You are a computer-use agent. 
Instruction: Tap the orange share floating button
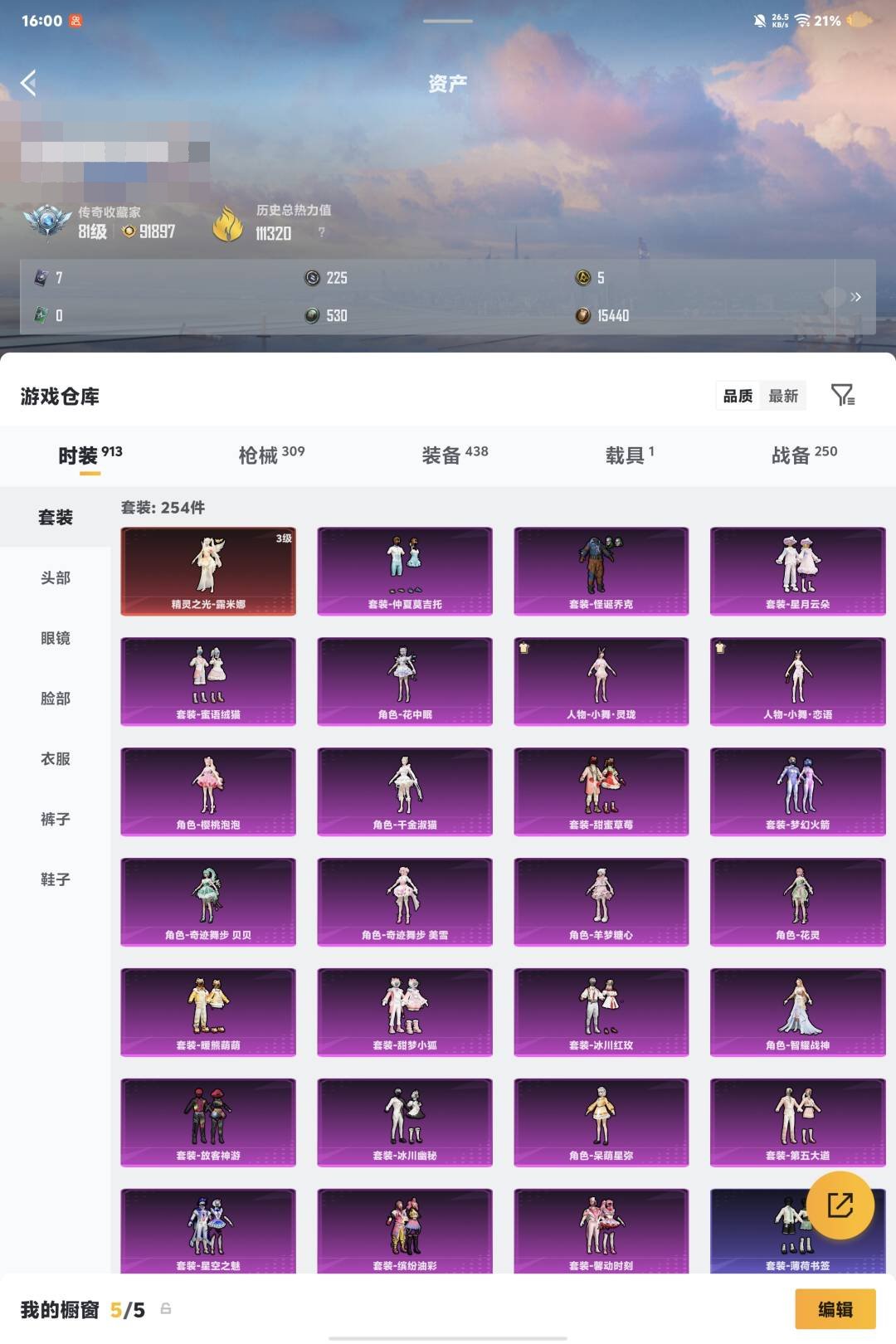point(840,1205)
